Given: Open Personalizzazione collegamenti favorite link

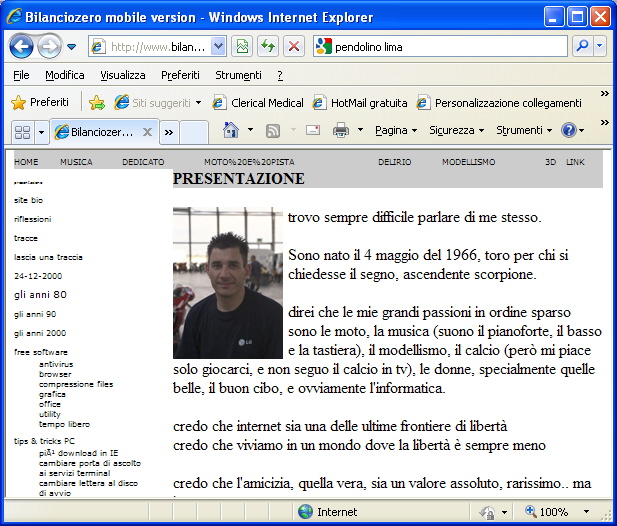Looking at the screenshot, I should click(499, 103).
